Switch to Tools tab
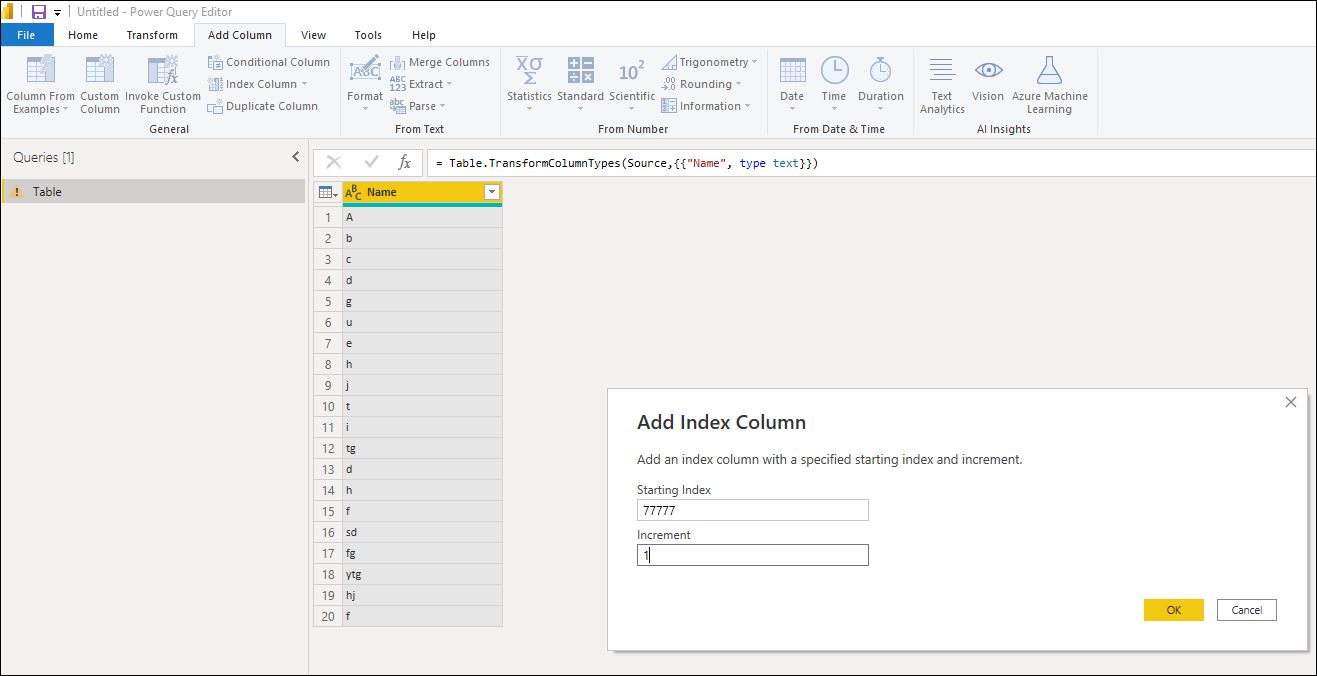 point(368,35)
